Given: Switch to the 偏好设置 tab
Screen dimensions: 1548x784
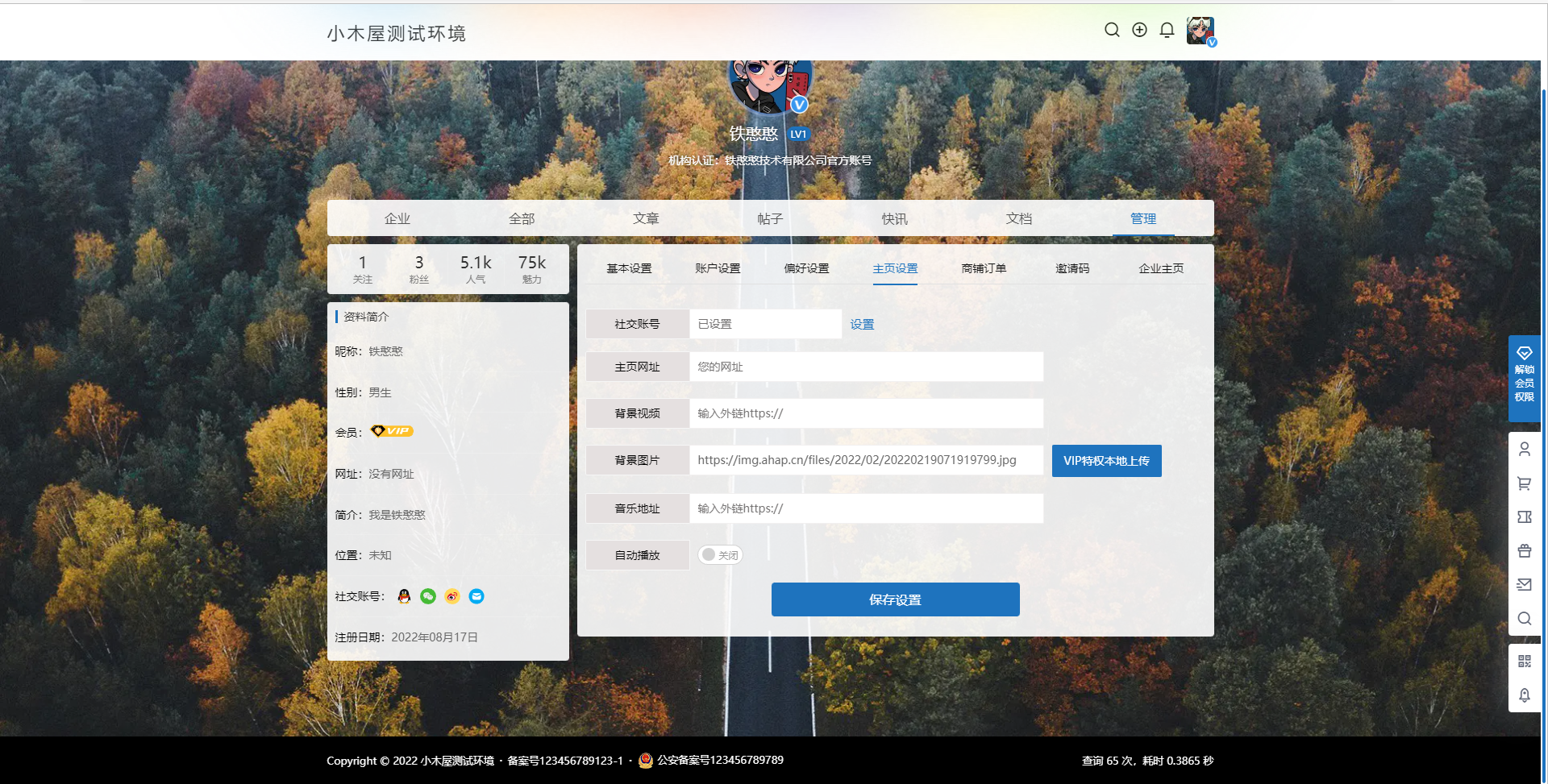Looking at the screenshot, I should [x=805, y=268].
